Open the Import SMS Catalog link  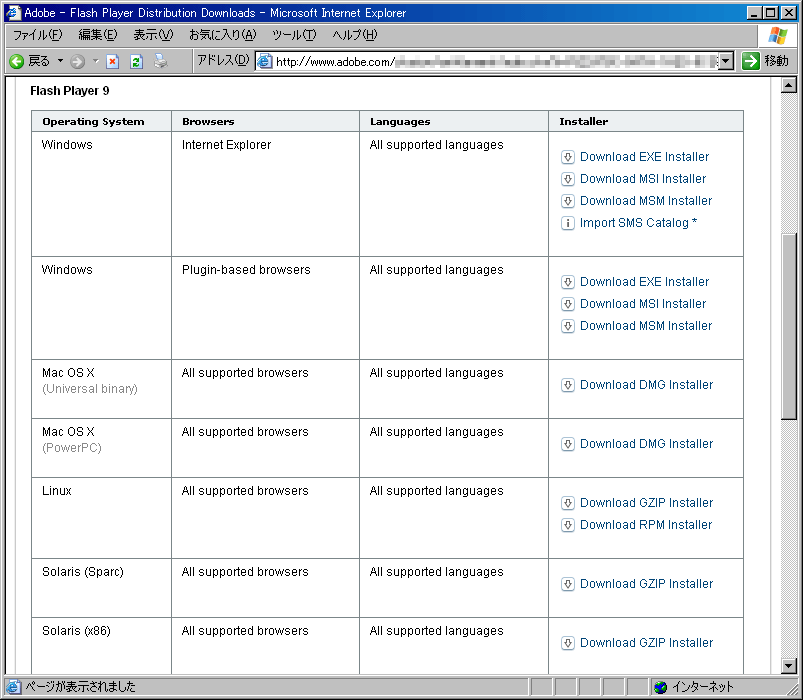(638, 223)
